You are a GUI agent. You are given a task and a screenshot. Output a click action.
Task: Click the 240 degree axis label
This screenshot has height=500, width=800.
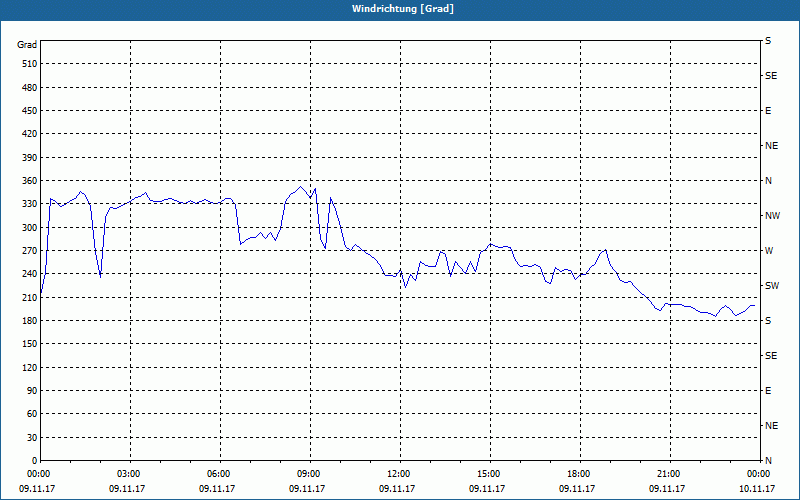30,273
